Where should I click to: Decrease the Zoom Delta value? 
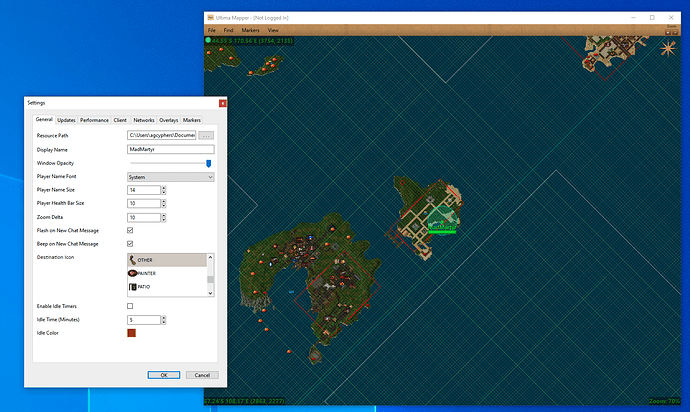coord(164,220)
